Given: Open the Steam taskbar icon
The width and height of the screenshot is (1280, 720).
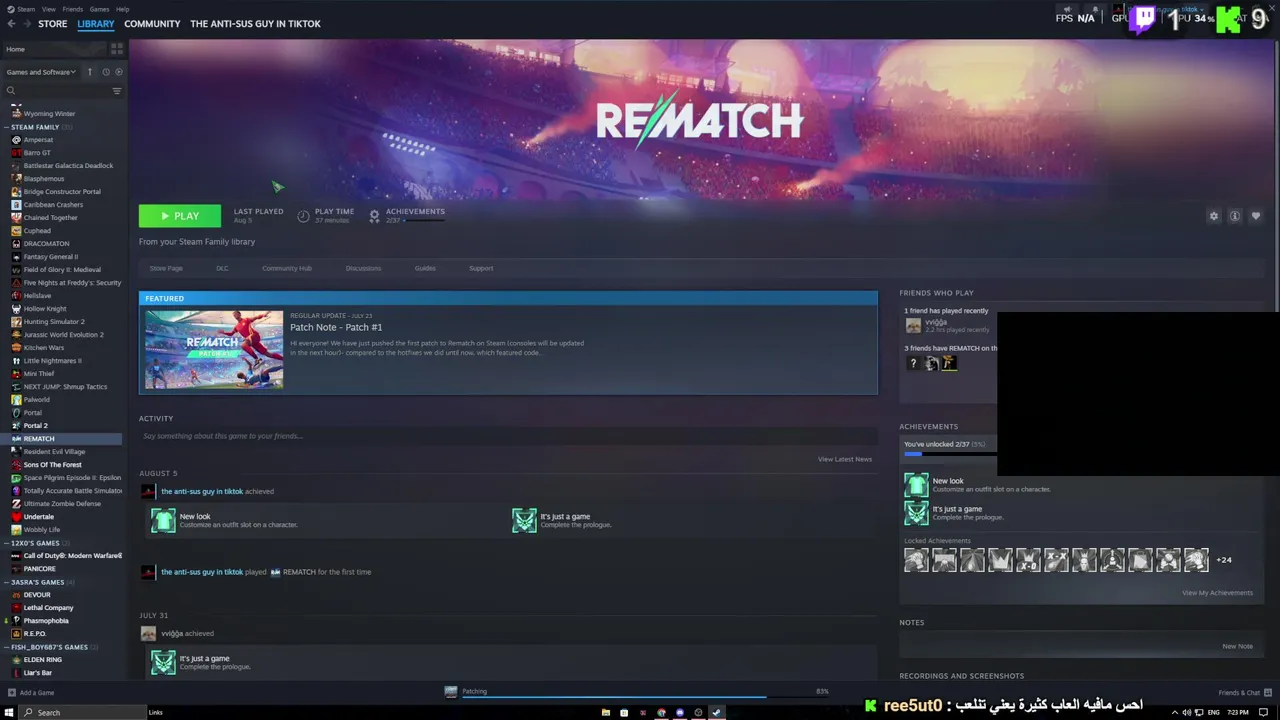Looking at the screenshot, I should [x=716, y=712].
